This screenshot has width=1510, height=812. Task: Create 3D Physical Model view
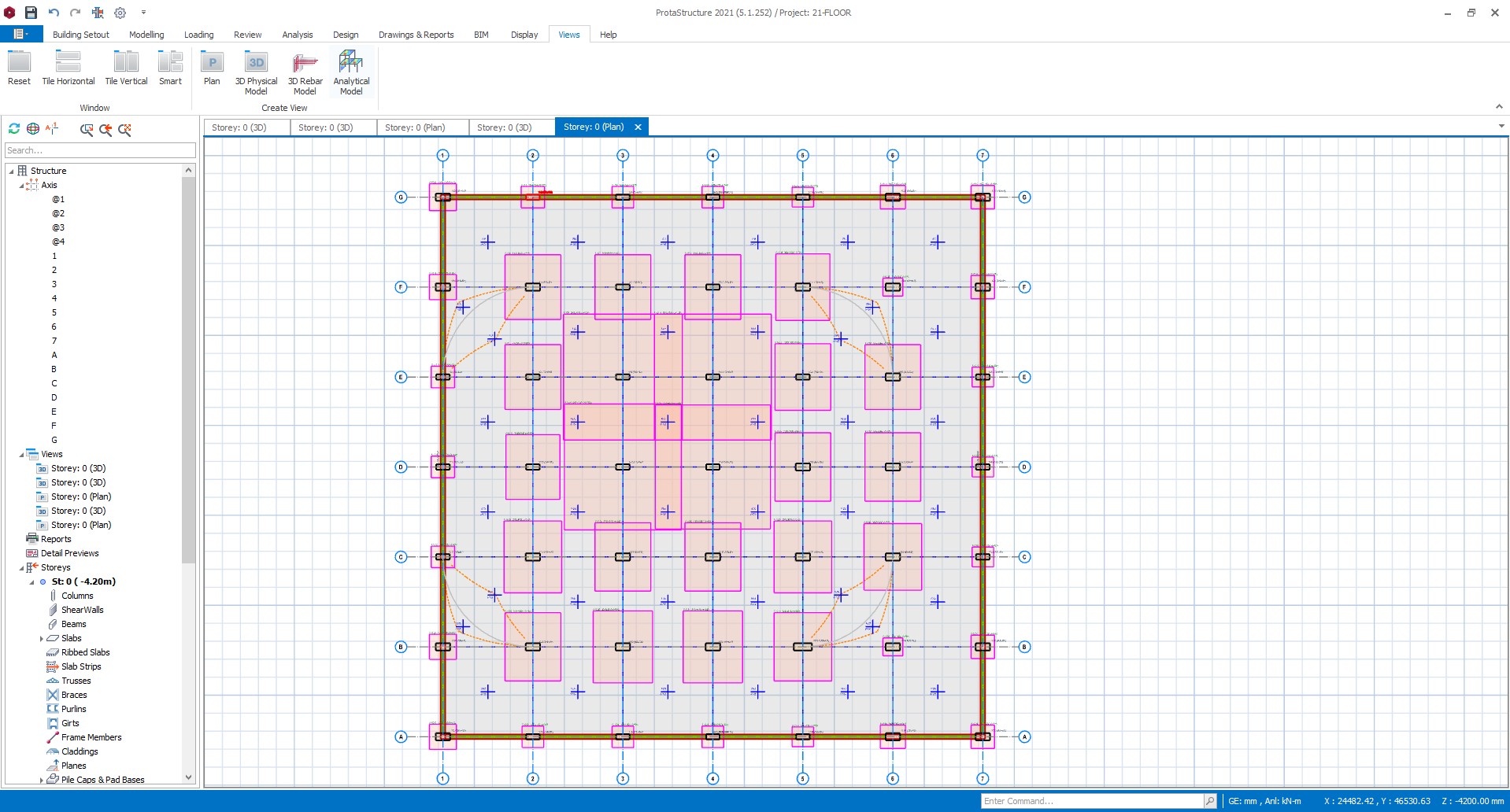pos(256,72)
